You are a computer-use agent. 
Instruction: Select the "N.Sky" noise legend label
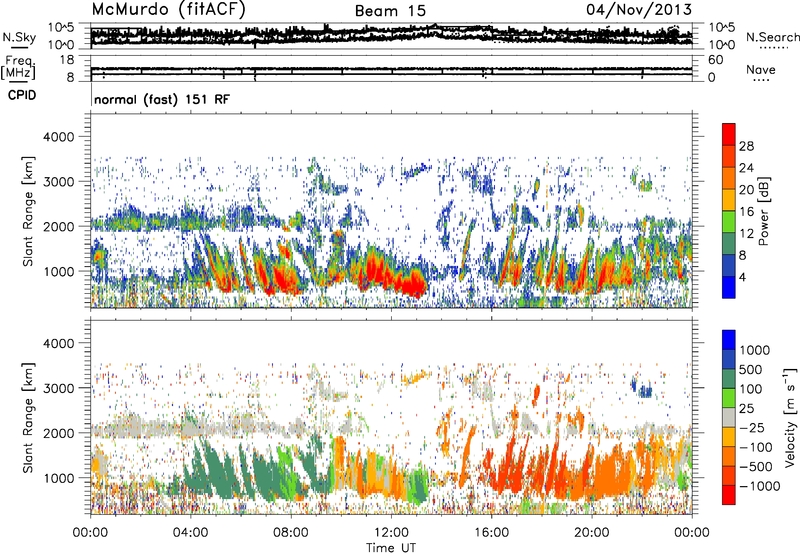click(19, 37)
